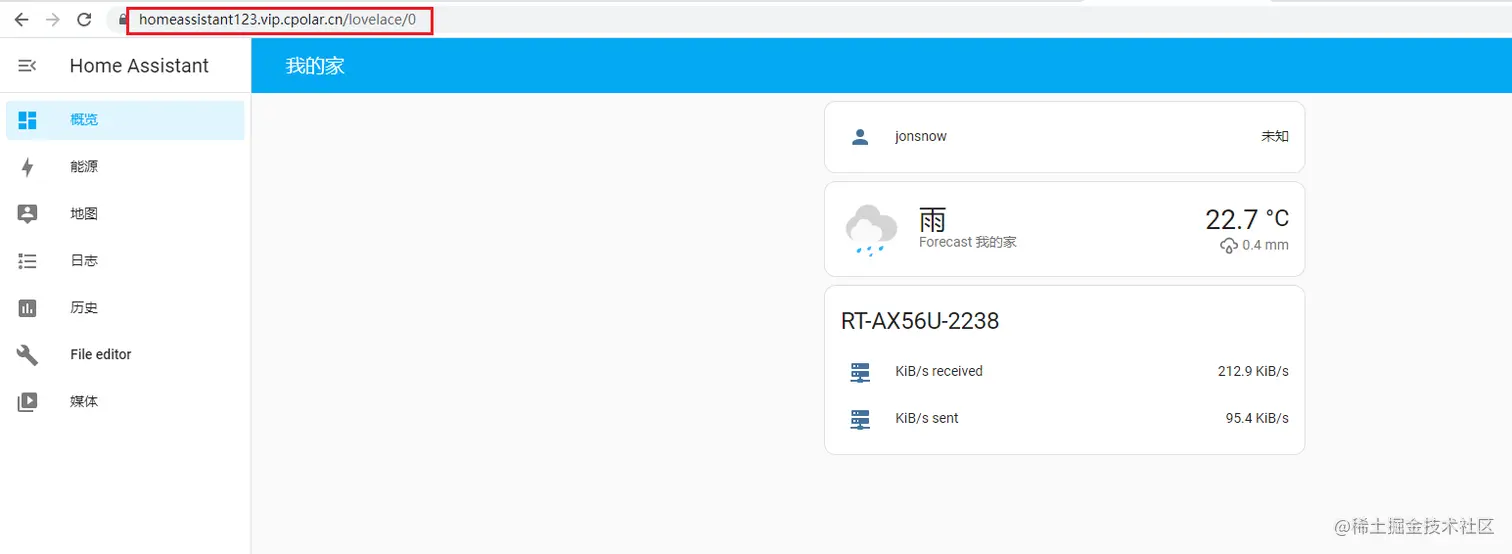Click the Forecast 我的家 subtitle
Viewport: 1512px width, 554px height.
967,242
